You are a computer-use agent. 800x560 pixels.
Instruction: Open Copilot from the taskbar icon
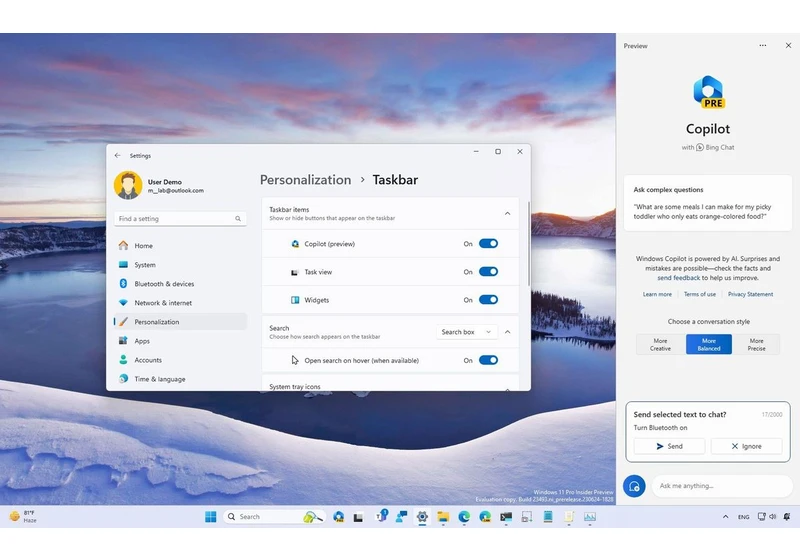[x=338, y=517]
